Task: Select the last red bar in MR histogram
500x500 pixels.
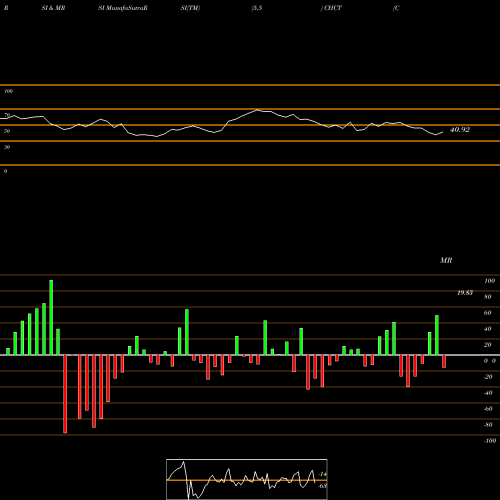Action: click(x=444, y=361)
